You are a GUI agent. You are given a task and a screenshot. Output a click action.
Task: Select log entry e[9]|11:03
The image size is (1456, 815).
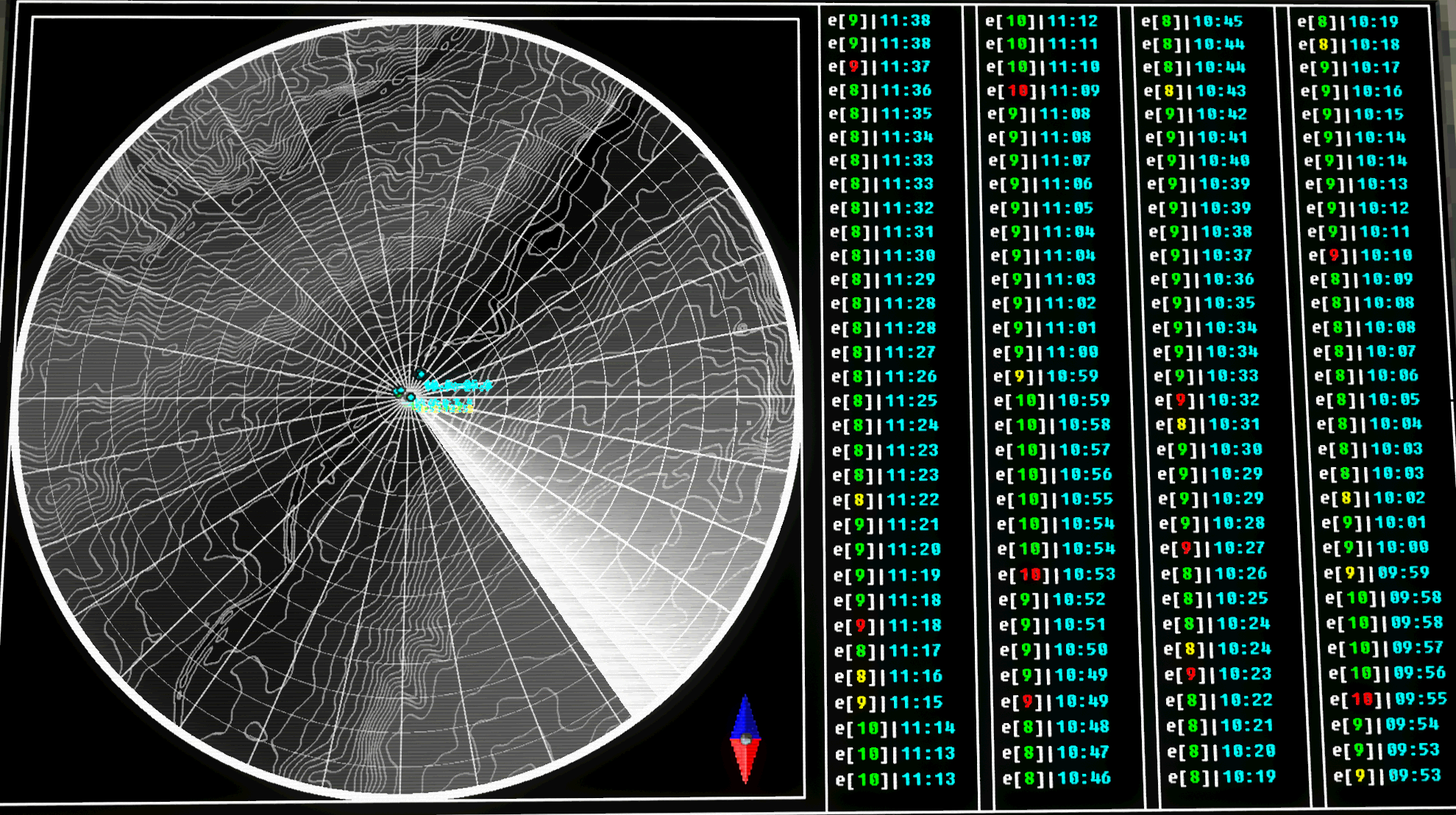(x=1043, y=280)
